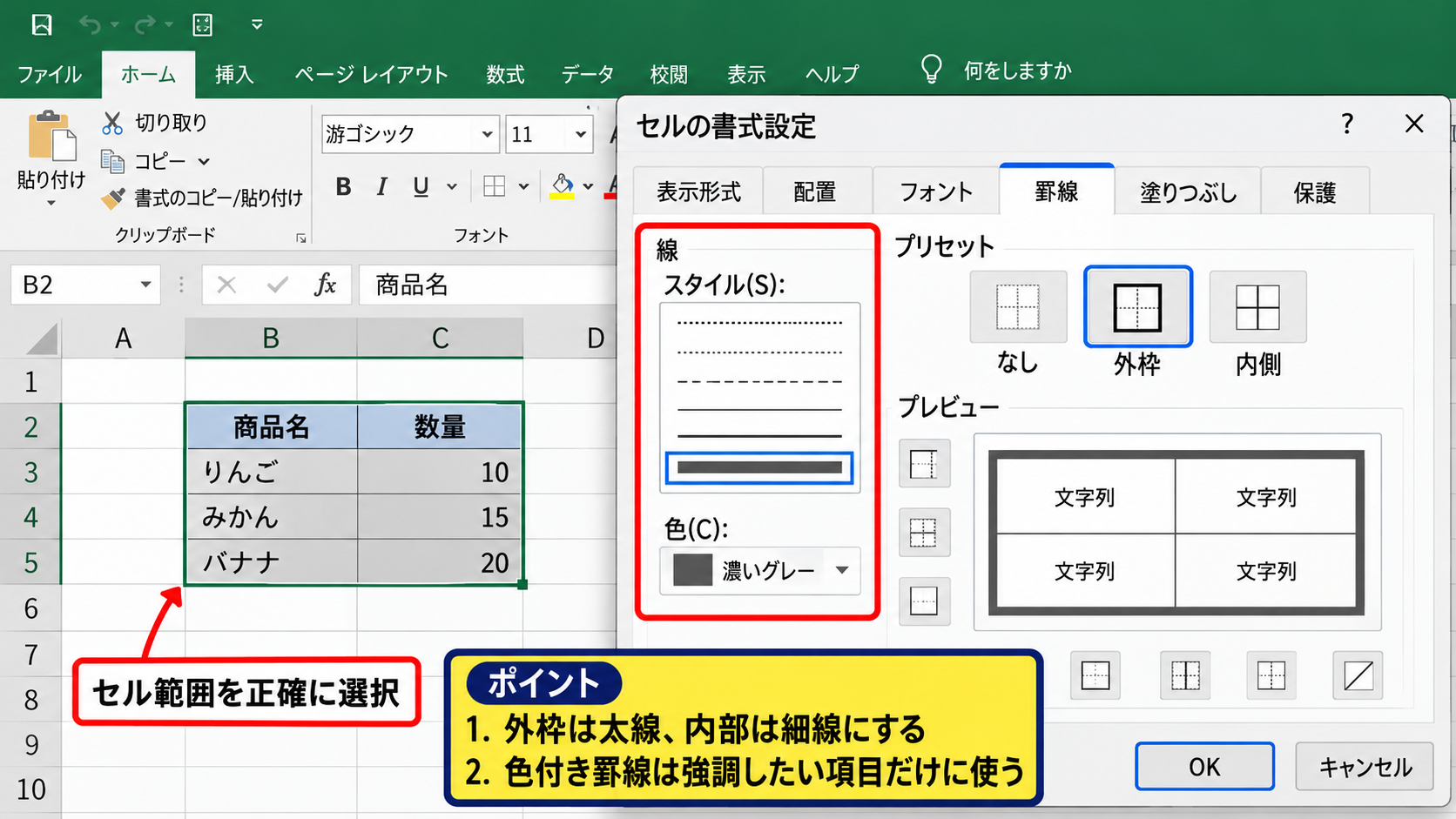Click the Paste (貼り付け) clipboard icon

point(52,136)
